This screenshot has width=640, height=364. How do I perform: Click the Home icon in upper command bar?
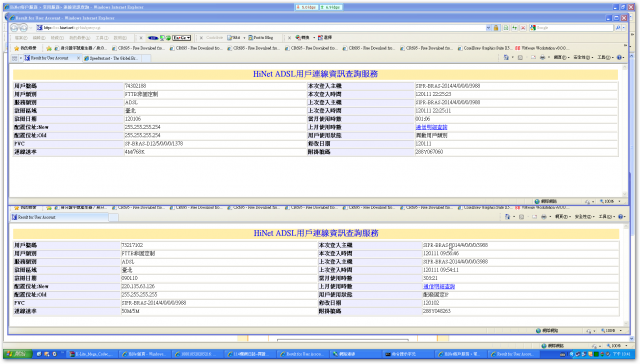(507, 58)
